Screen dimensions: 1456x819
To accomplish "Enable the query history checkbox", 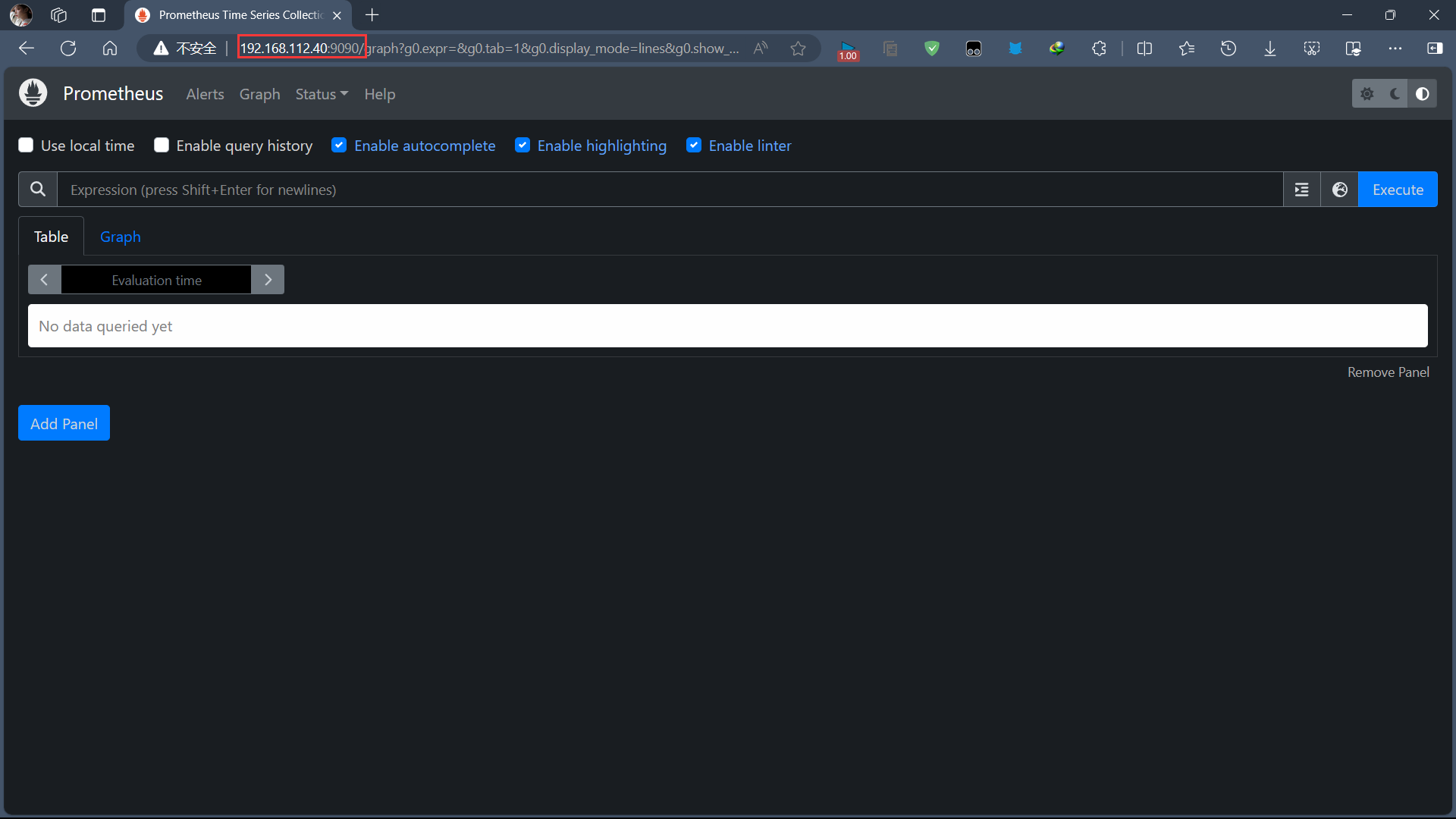I will click(161, 145).
